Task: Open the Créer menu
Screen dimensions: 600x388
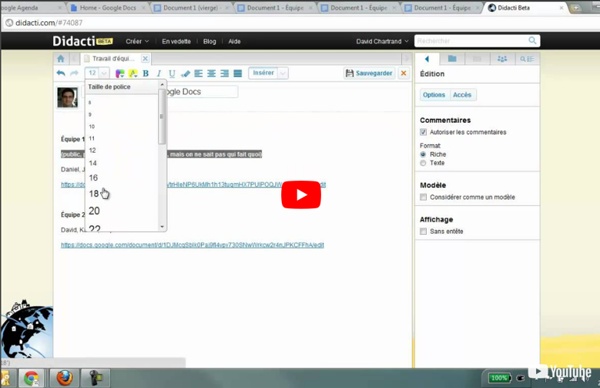Action: [x=137, y=41]
